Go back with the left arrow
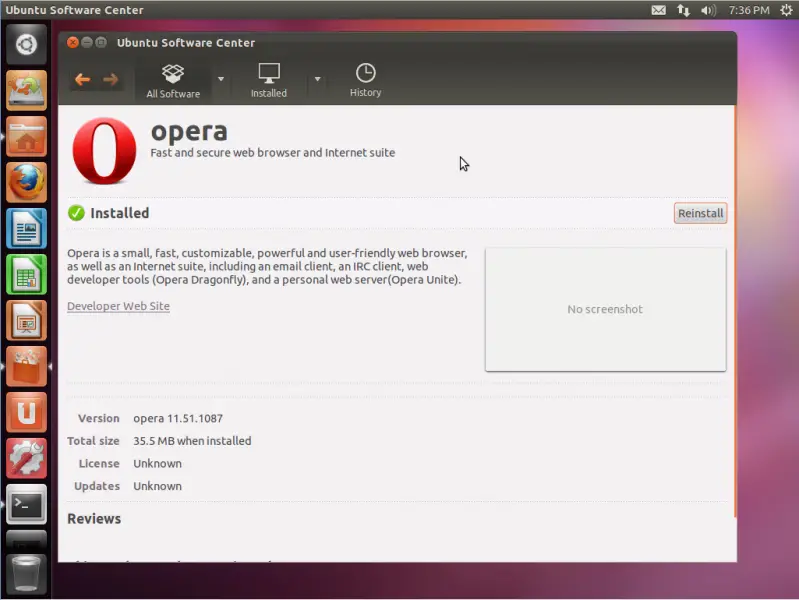This screenshot has height=600, width=799. [x=83, y=80]
